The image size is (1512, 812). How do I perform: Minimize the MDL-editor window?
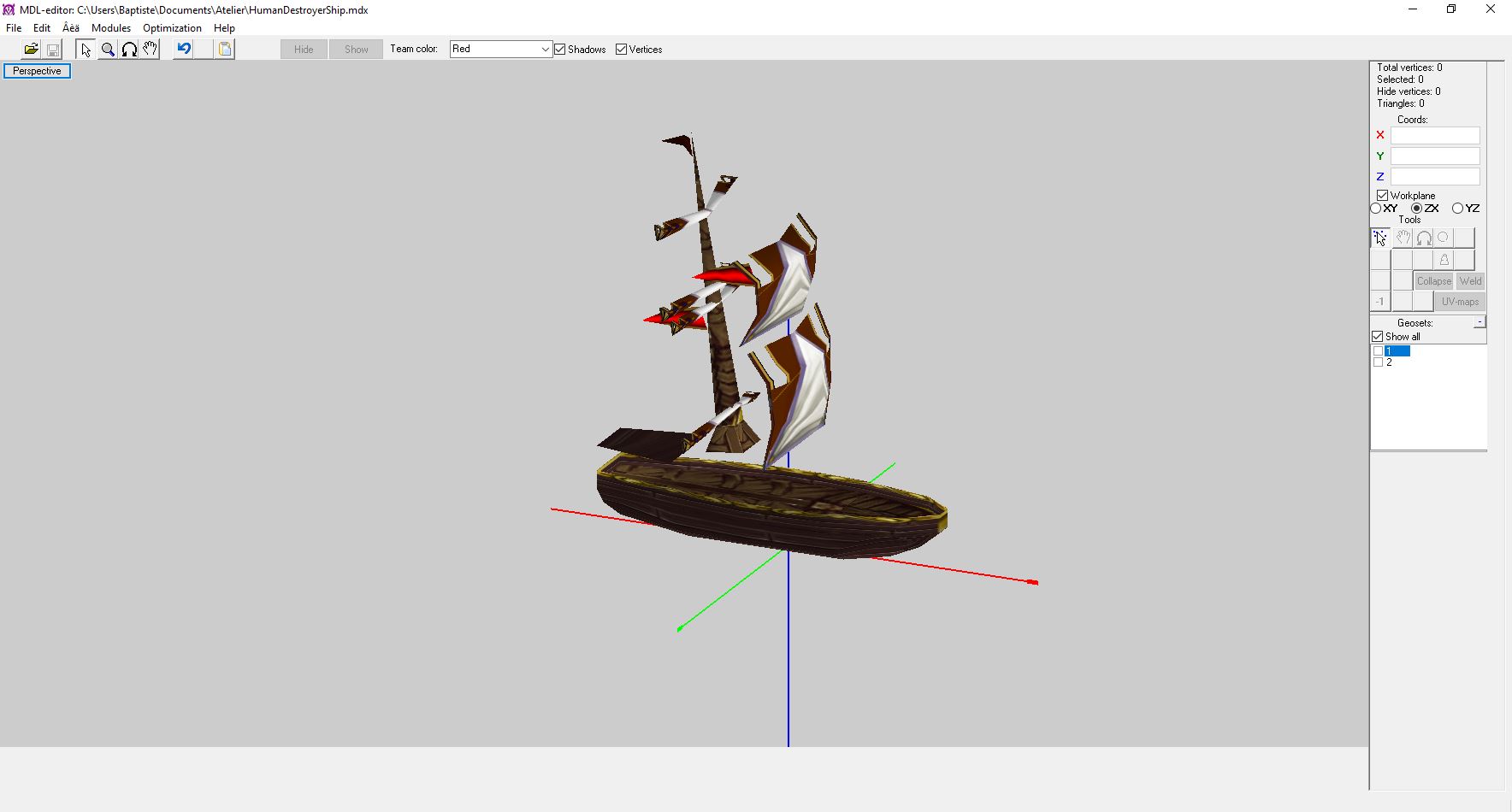tap(1413, 9)
